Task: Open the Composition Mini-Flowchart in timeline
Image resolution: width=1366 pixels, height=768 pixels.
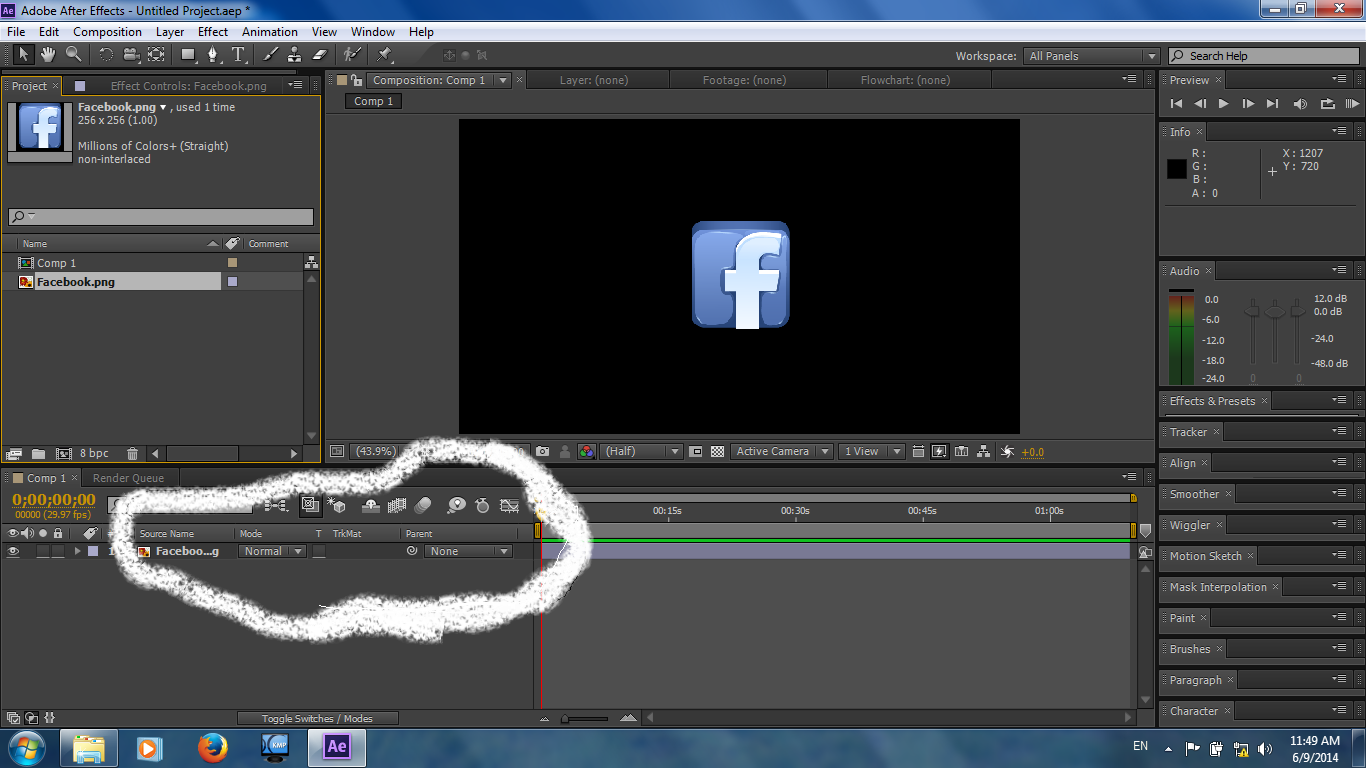Action: [x=276, y=506]
